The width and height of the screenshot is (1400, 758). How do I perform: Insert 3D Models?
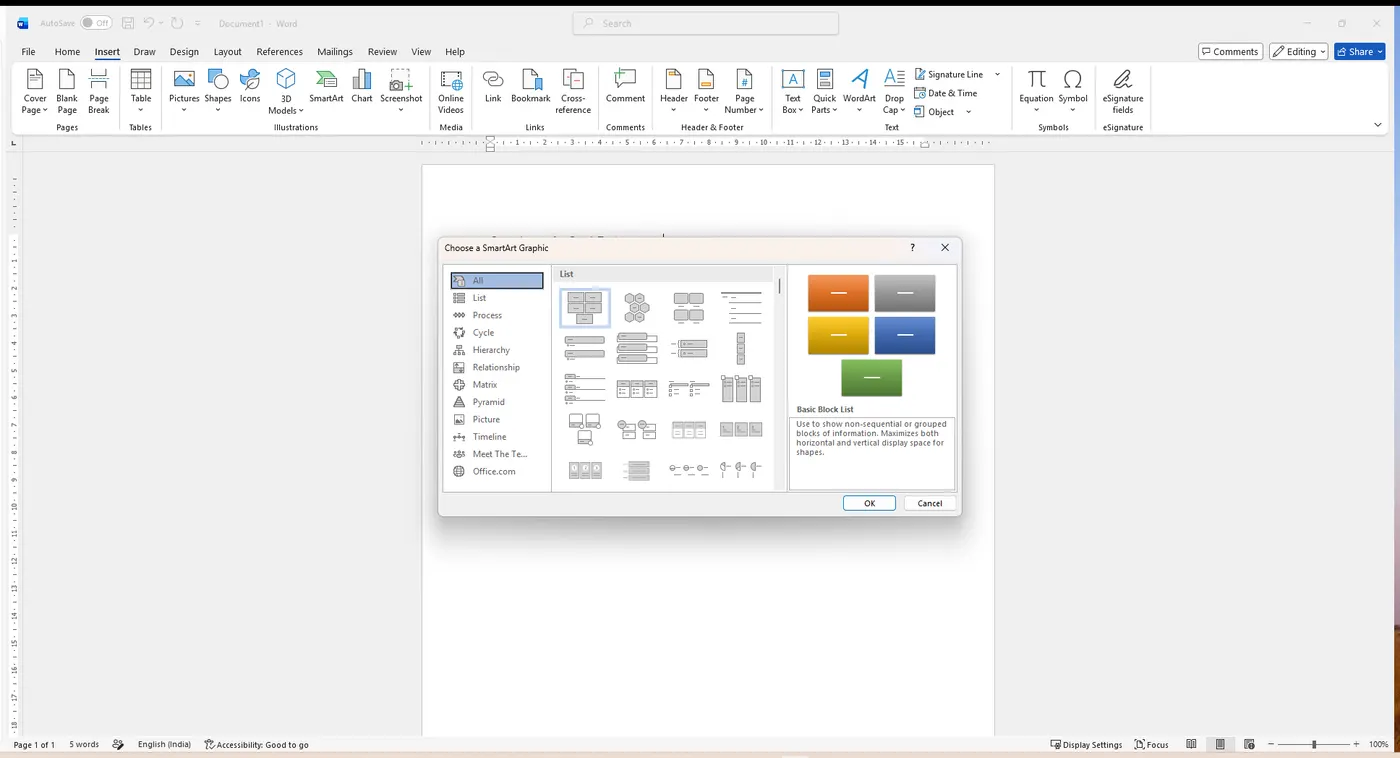click(286, 91)
